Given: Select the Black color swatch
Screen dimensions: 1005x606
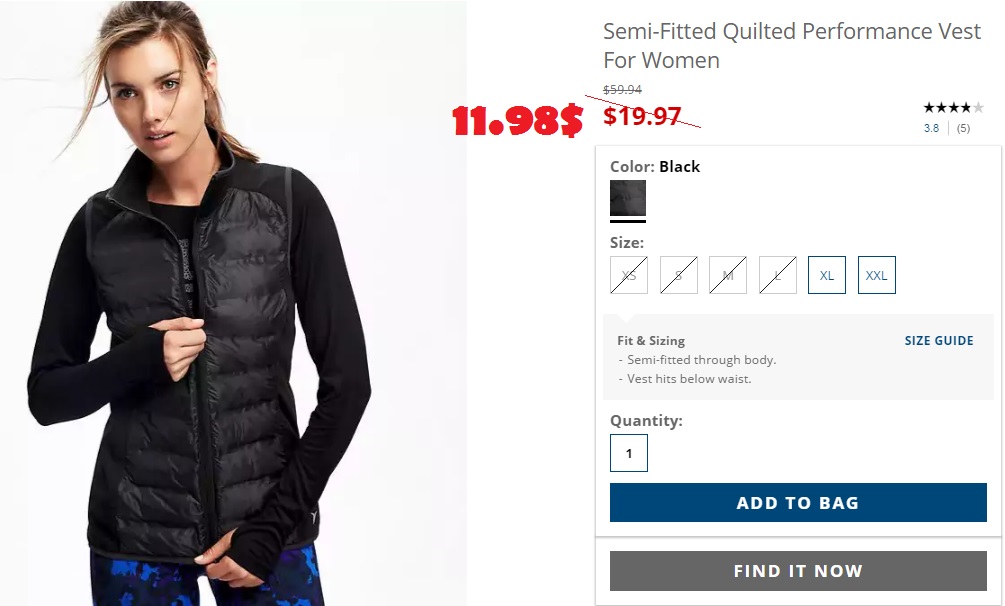Looking at the screenshot, I should coord(627,198).
